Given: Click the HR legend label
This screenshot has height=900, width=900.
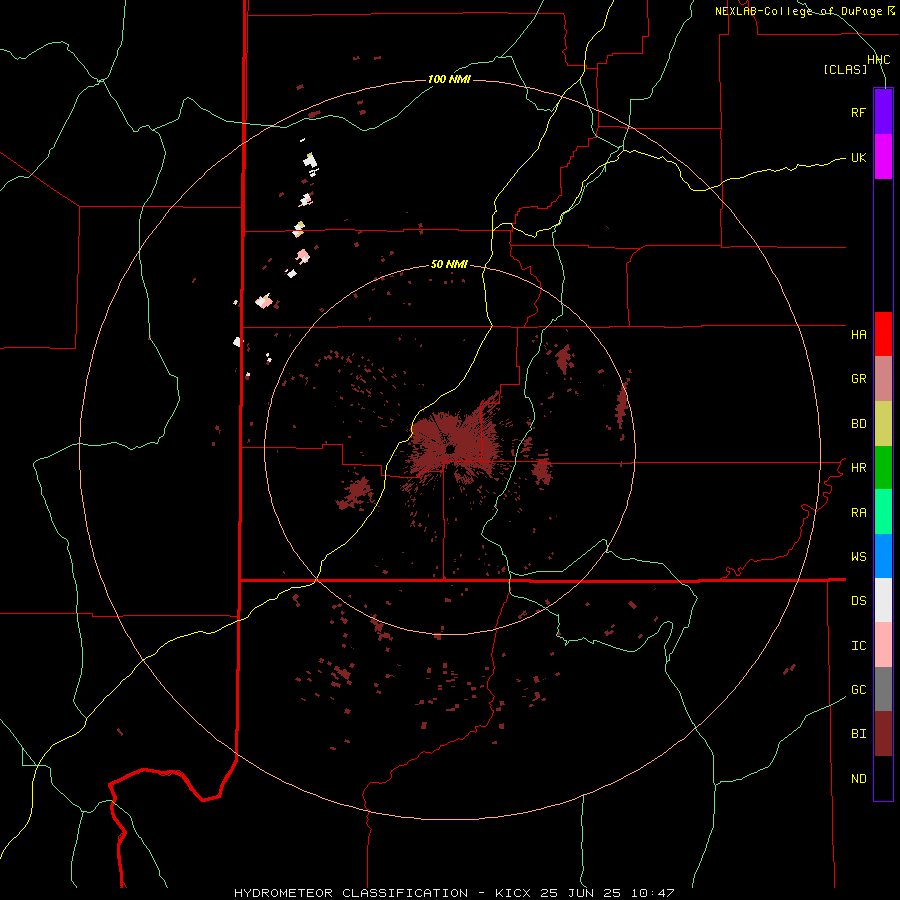Looking at the screenshot, I should coord(858,468).
